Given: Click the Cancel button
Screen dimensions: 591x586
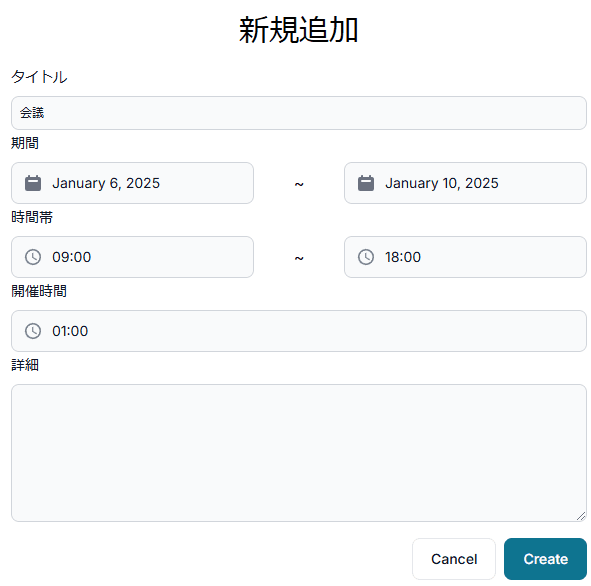Looking at the screenshot, I should pos(454,559).
